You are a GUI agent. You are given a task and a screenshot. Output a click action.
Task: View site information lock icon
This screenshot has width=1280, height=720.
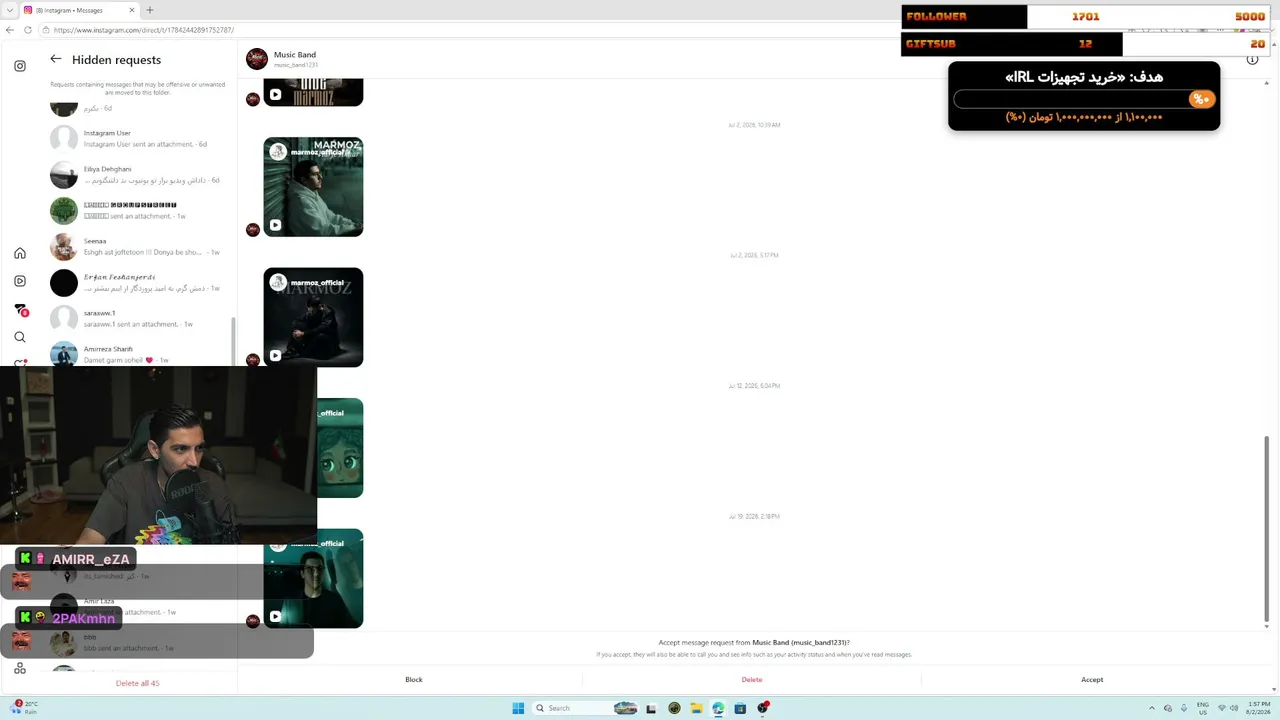(47, 30)
